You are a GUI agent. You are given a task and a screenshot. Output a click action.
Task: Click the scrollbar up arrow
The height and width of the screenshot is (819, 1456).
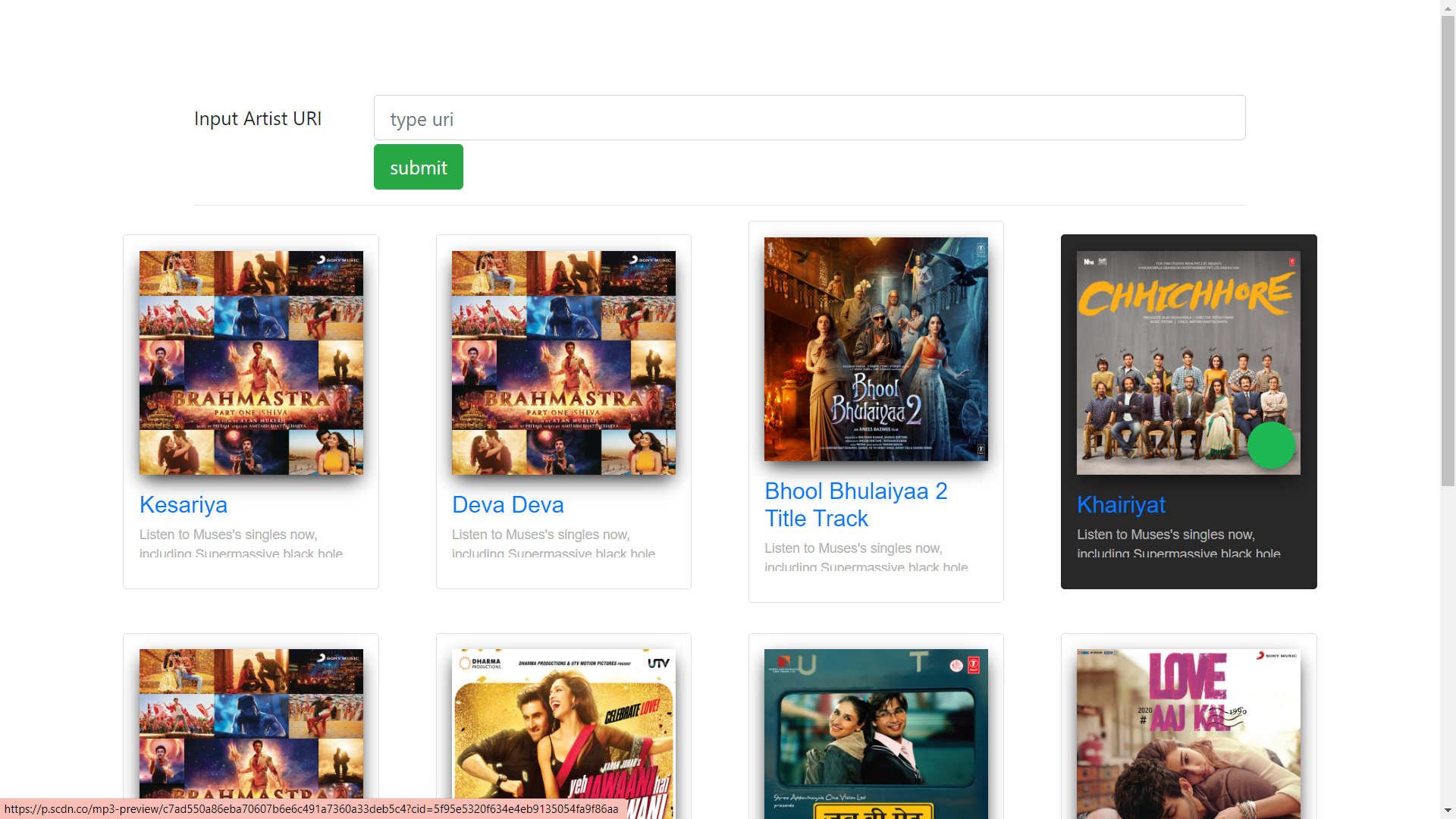1448,8
